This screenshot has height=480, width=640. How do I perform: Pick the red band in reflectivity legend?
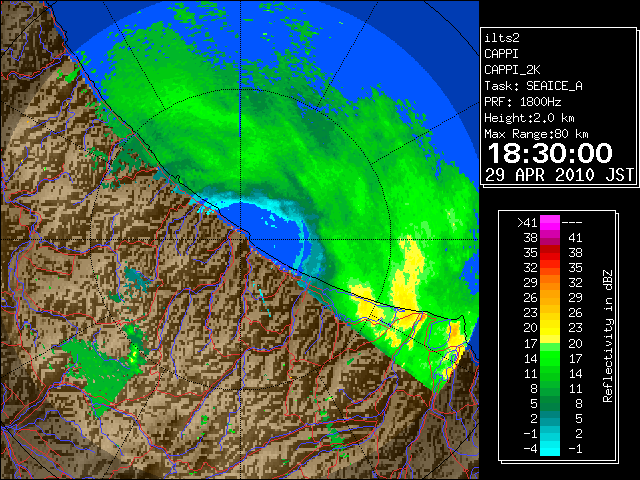tap(550, 253)
